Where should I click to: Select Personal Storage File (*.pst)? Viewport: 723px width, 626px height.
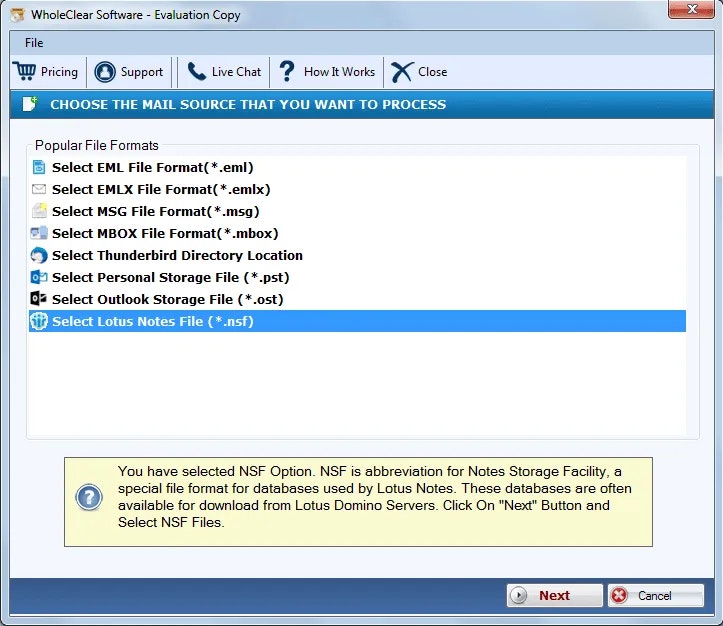pos(357,278)
